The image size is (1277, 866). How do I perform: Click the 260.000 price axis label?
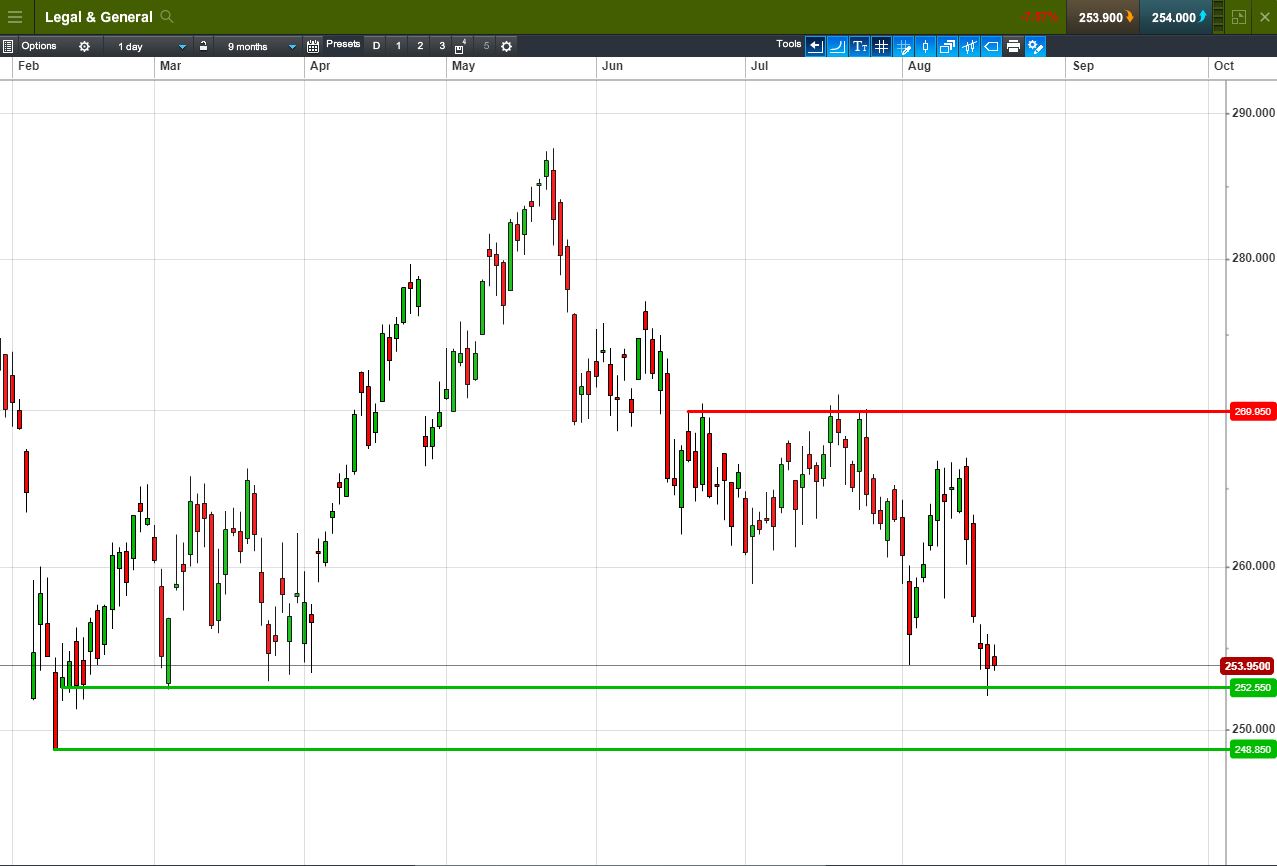(x=1252, y=566)
